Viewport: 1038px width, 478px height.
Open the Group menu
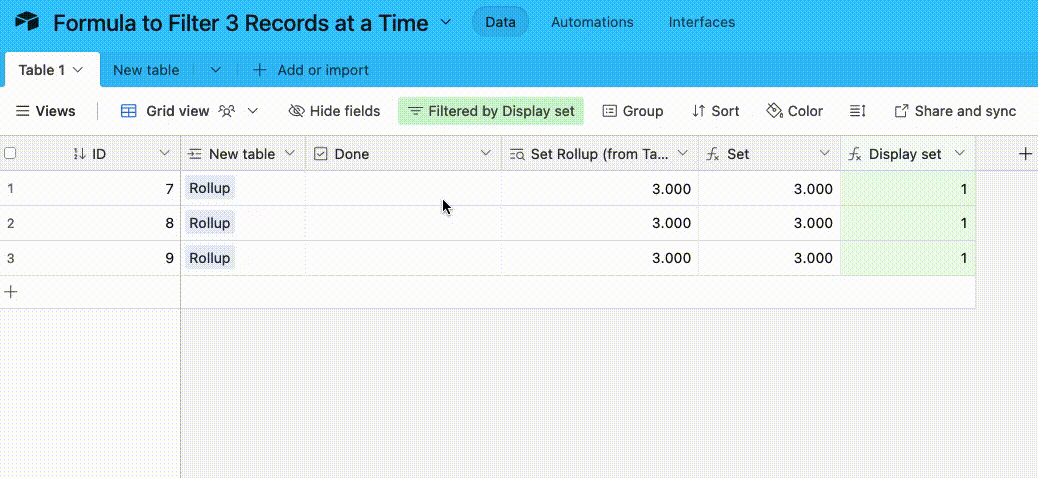coord(633,111)
